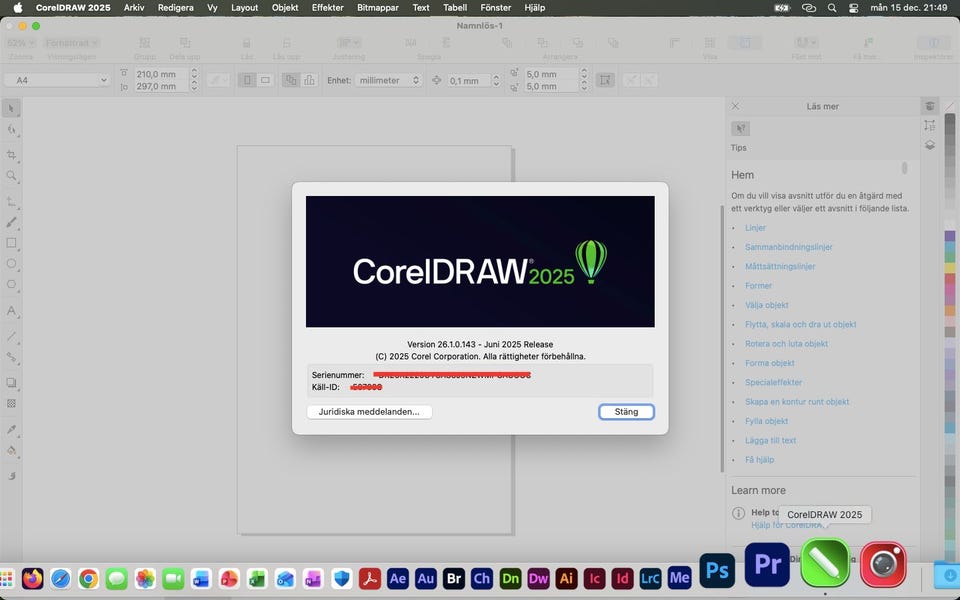Open Juridiska meddelanden from the About dialog
Image resolution: width=960 pixels, height=600 pixels.
pyautogui.click(x=369, y=412)
